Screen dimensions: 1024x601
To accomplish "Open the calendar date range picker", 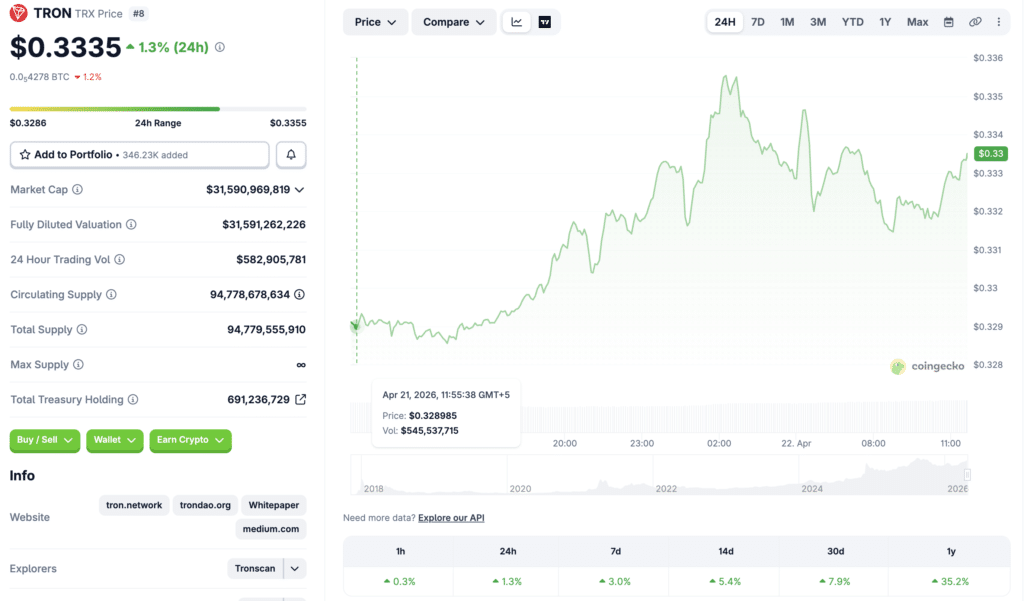I will click(949, 22).
